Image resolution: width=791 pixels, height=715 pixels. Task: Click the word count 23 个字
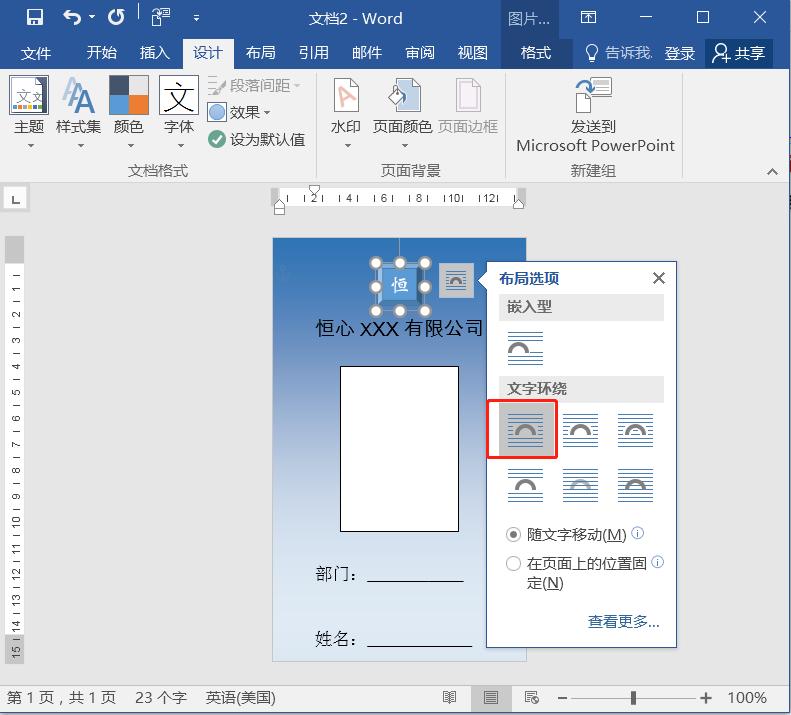click(160, 698)
